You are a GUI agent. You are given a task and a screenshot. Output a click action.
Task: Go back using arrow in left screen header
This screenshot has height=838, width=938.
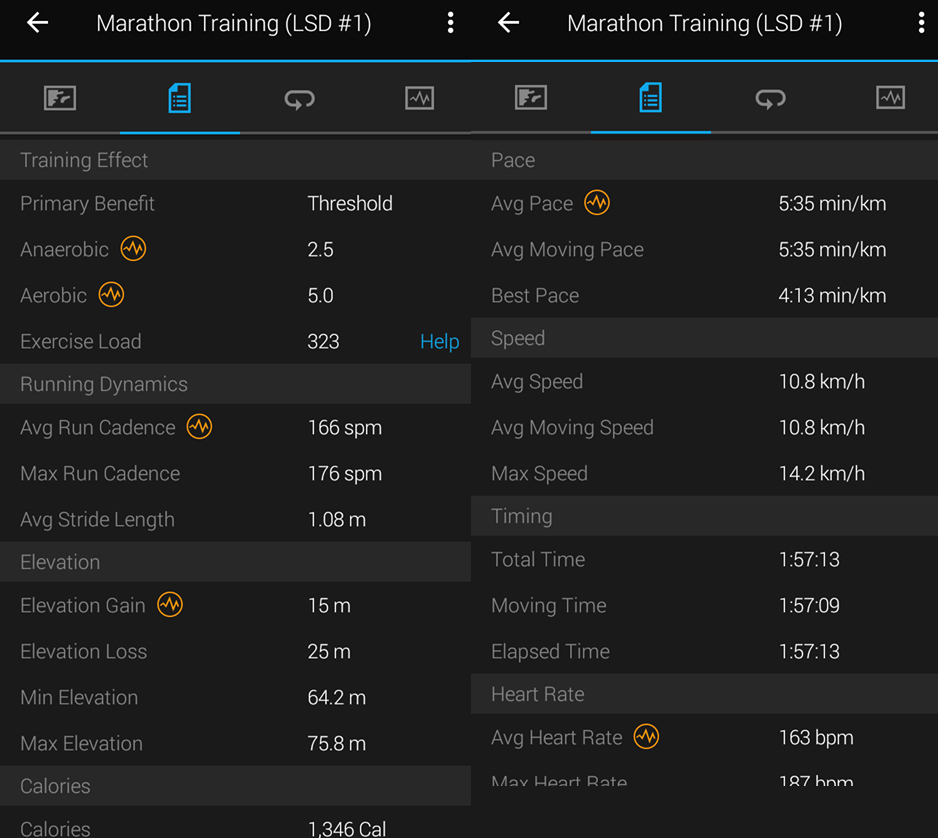[38, 23]
